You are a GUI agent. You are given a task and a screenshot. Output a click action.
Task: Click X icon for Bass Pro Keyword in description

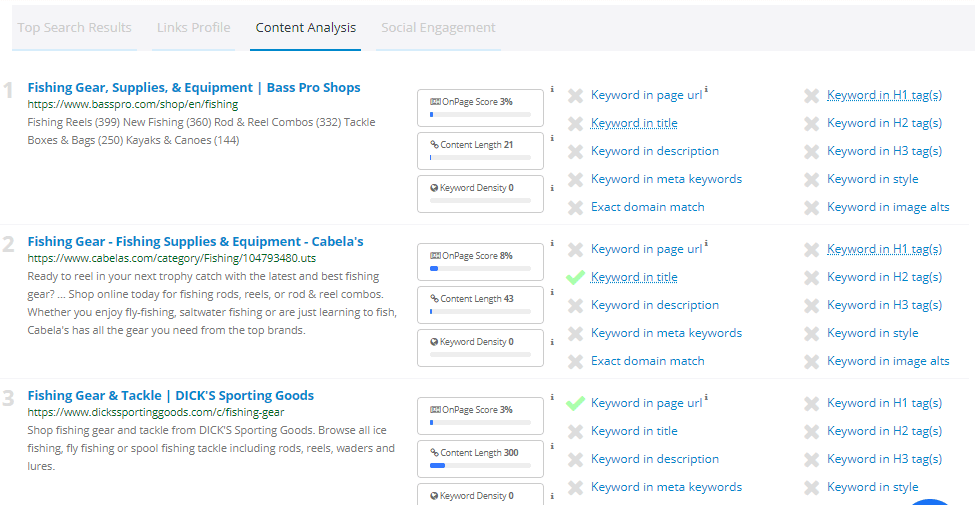575,152
